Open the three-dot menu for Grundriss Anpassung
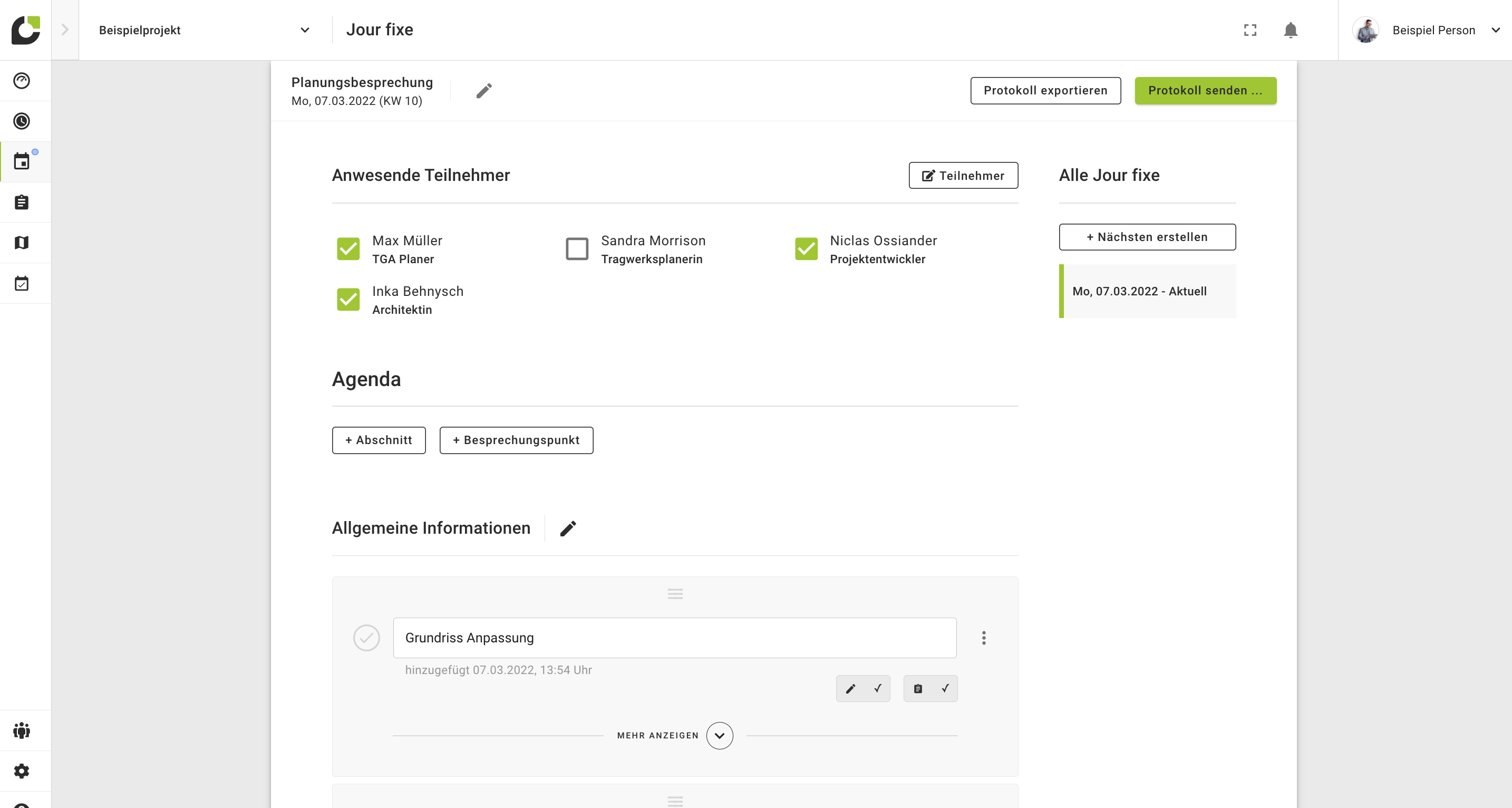Image resolution: width=1512 pixels, height=808 pixels. point(983,638)
